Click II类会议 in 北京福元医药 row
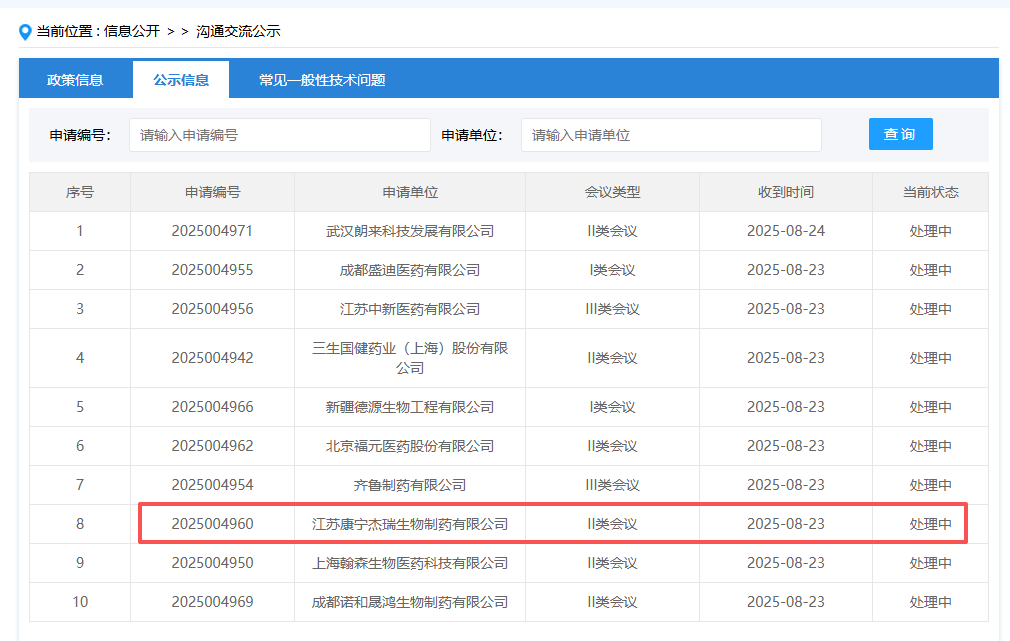The image size is (1010, 641). [613, 446]
